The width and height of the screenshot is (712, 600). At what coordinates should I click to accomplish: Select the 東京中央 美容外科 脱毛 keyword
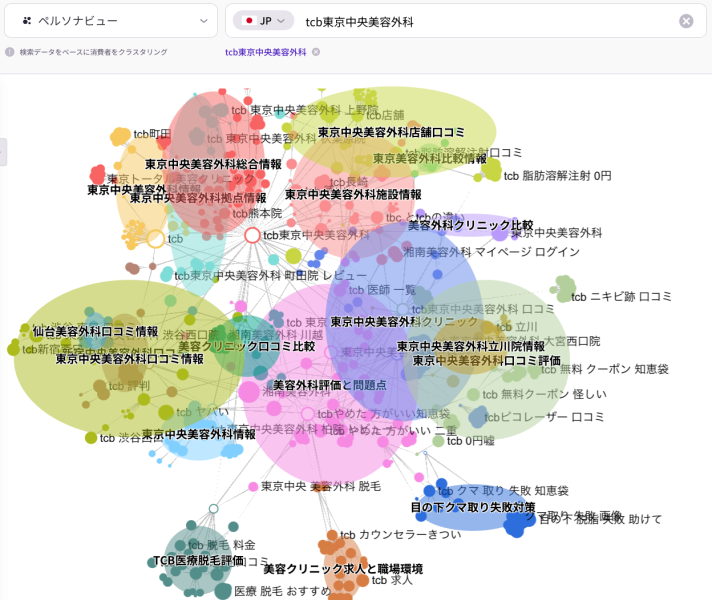[x=321, y=486]
